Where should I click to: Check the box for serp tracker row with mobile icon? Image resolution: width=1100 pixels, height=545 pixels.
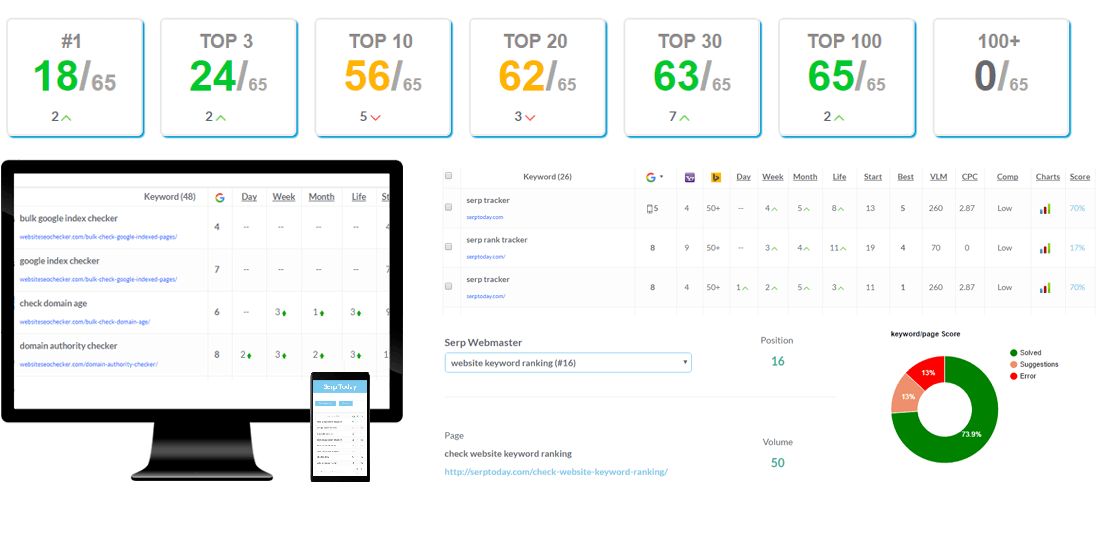tap(449, 208)
